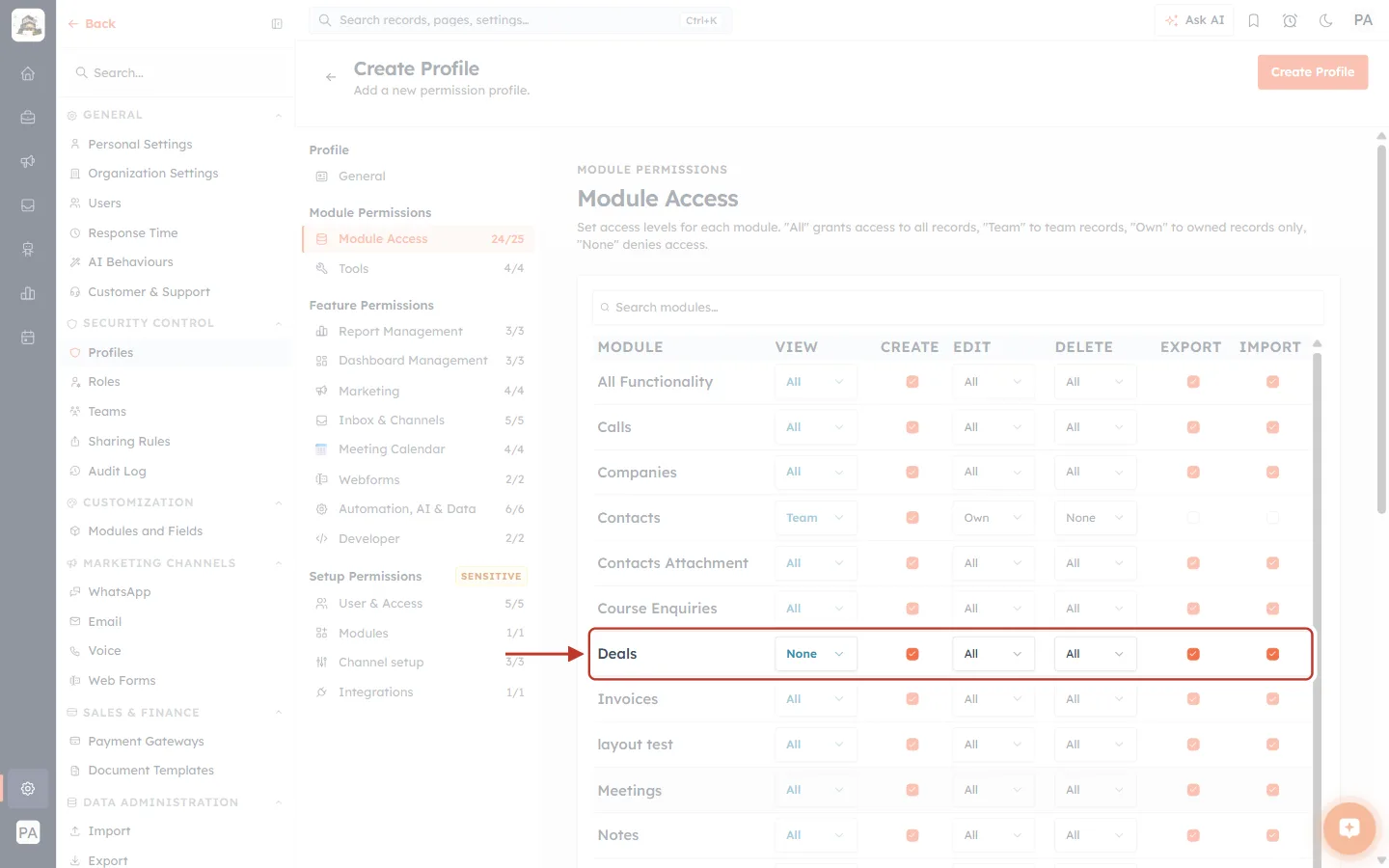1389x868 pixels.
Task: Click the organization logo at top left
Action: (x=28, y=25)
